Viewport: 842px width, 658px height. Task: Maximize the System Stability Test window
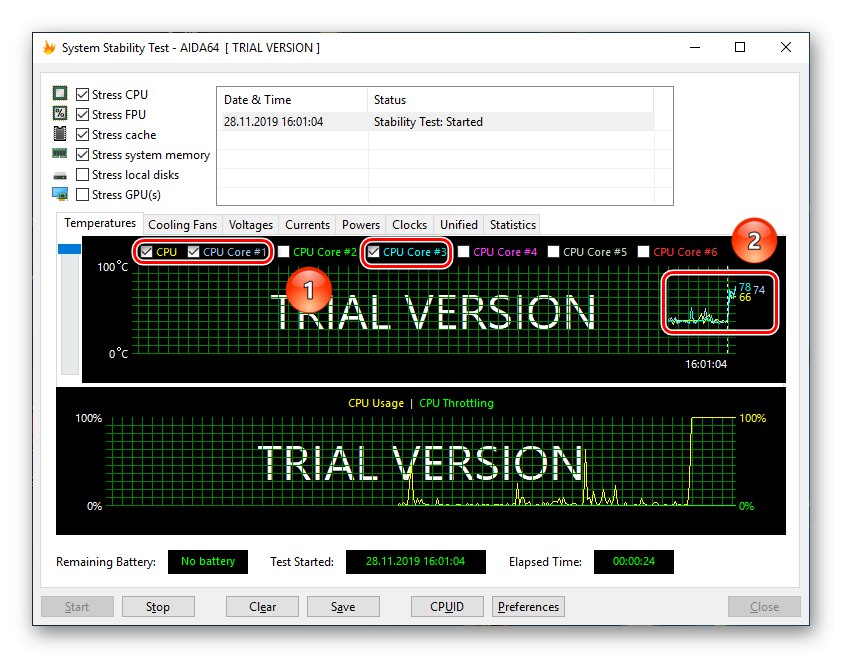point(740,47)
